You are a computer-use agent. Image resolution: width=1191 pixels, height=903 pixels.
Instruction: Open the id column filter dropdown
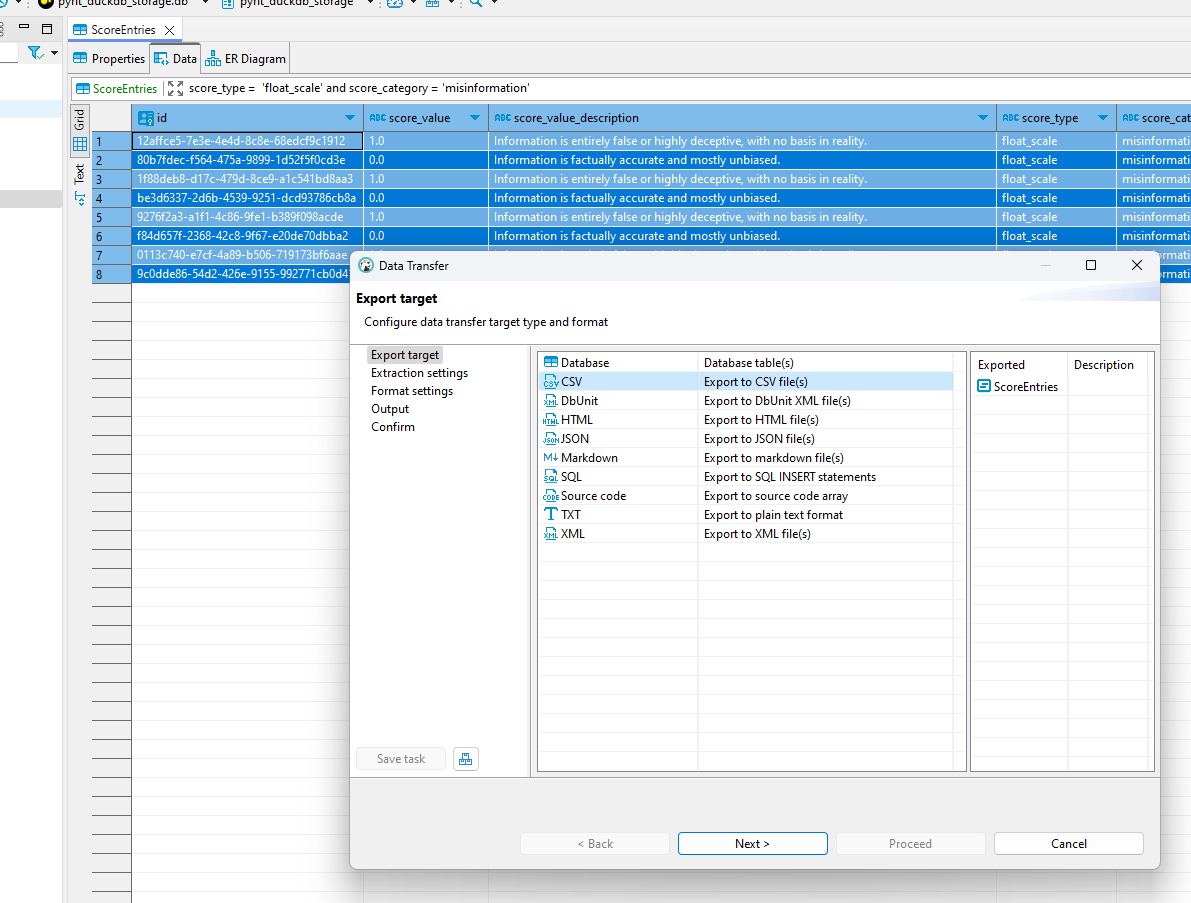[350, 118]
